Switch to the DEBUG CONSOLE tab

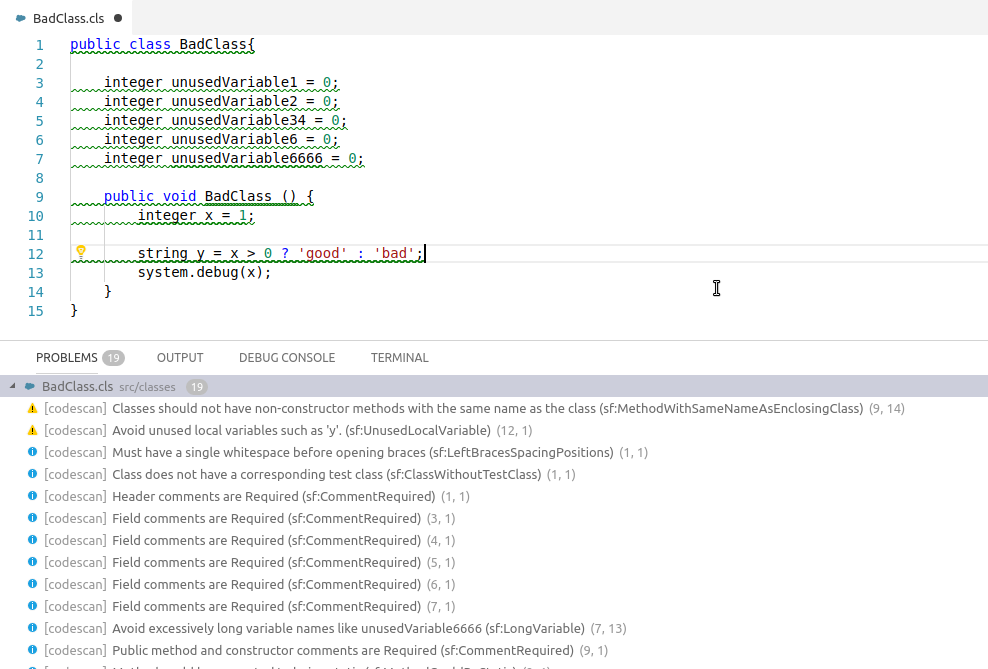287,358
